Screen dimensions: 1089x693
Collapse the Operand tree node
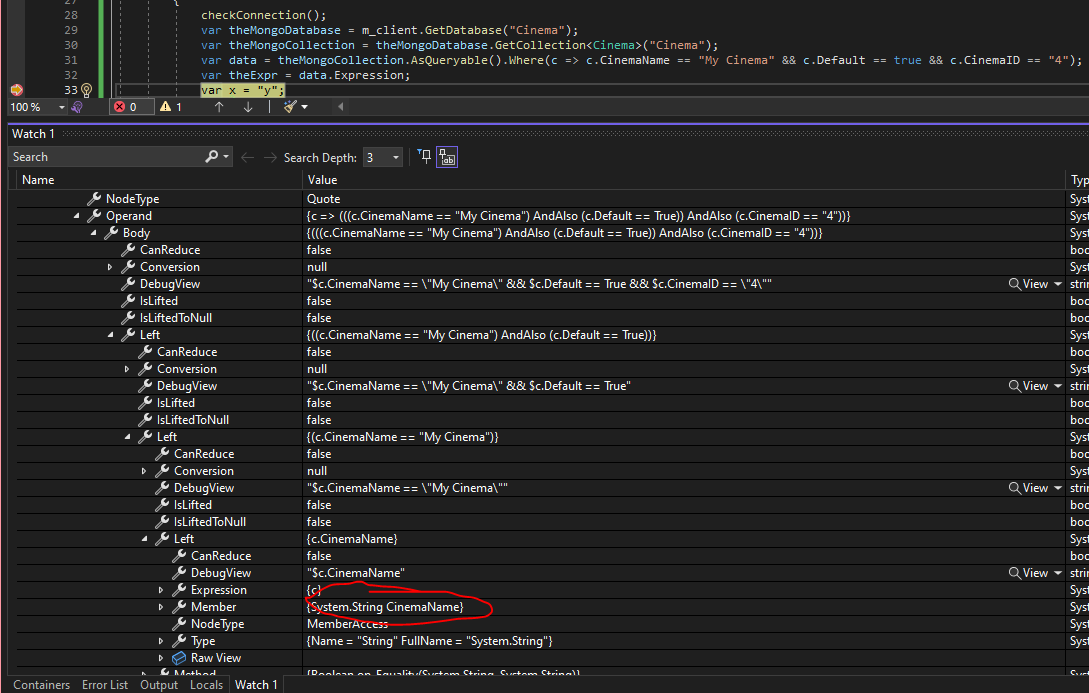77,216
